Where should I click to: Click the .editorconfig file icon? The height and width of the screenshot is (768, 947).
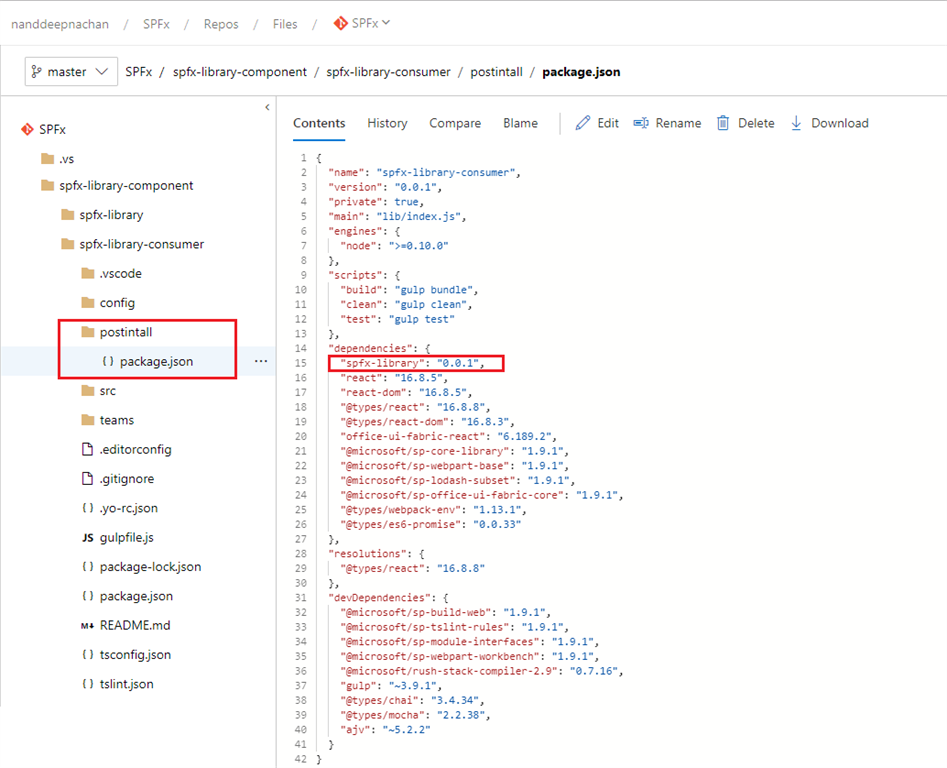click(x=88, y=449)
